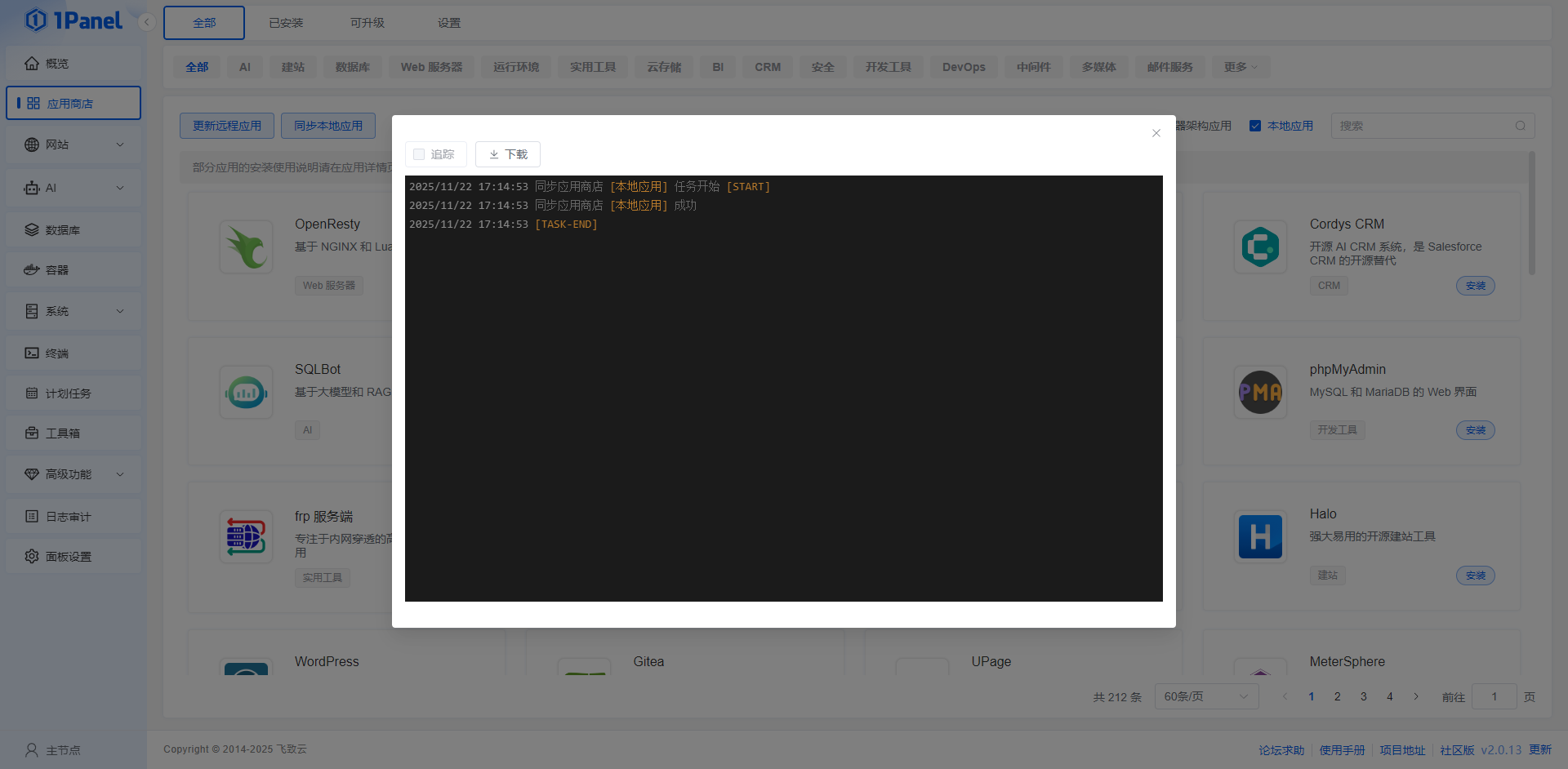Enable the 追踪 tracking checkbox
This screenshot has height=769, width=1568.
pyautogui.click(x=419, y=154)
